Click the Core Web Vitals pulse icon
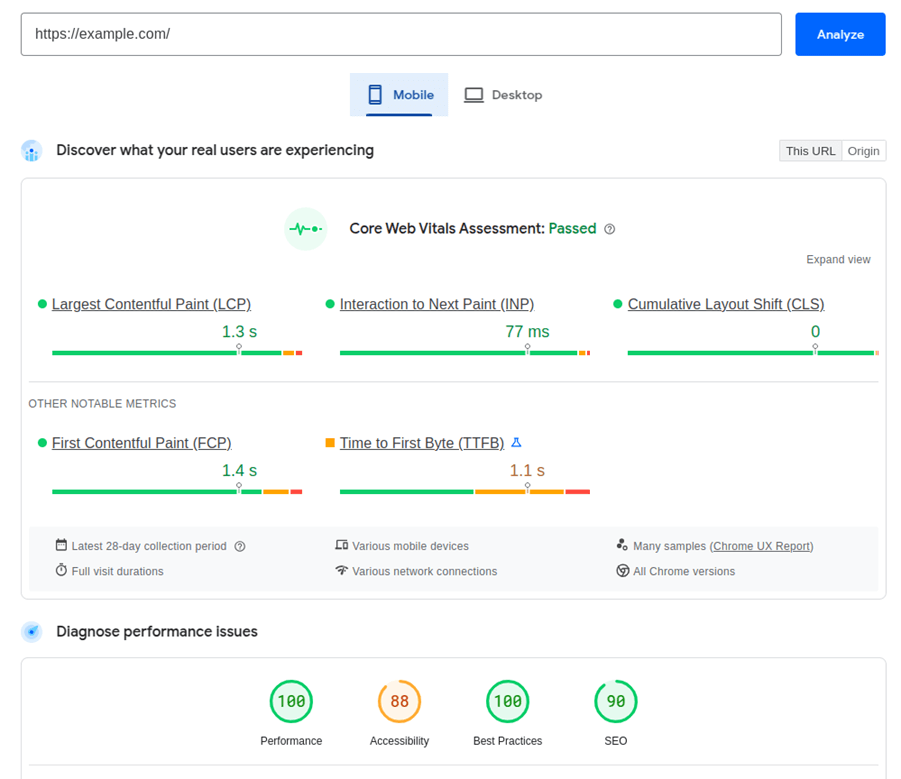The height and width of the screenshot is (779, 901). point(305,228)
